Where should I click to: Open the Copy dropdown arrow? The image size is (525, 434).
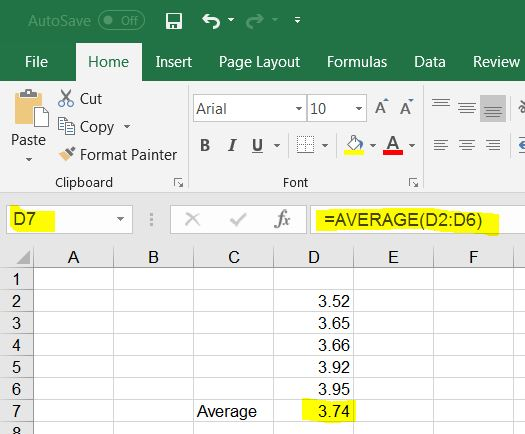(127, 127)
